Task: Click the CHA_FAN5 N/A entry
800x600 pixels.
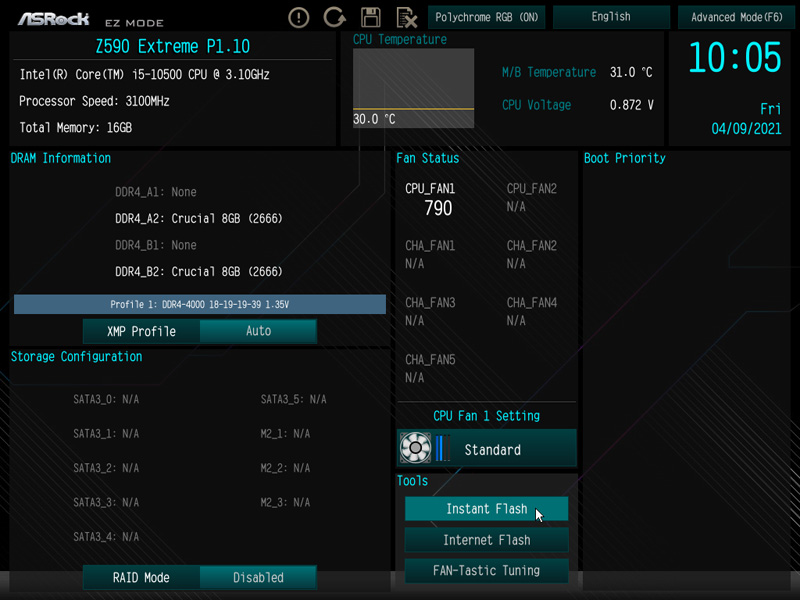Action: 430,369
